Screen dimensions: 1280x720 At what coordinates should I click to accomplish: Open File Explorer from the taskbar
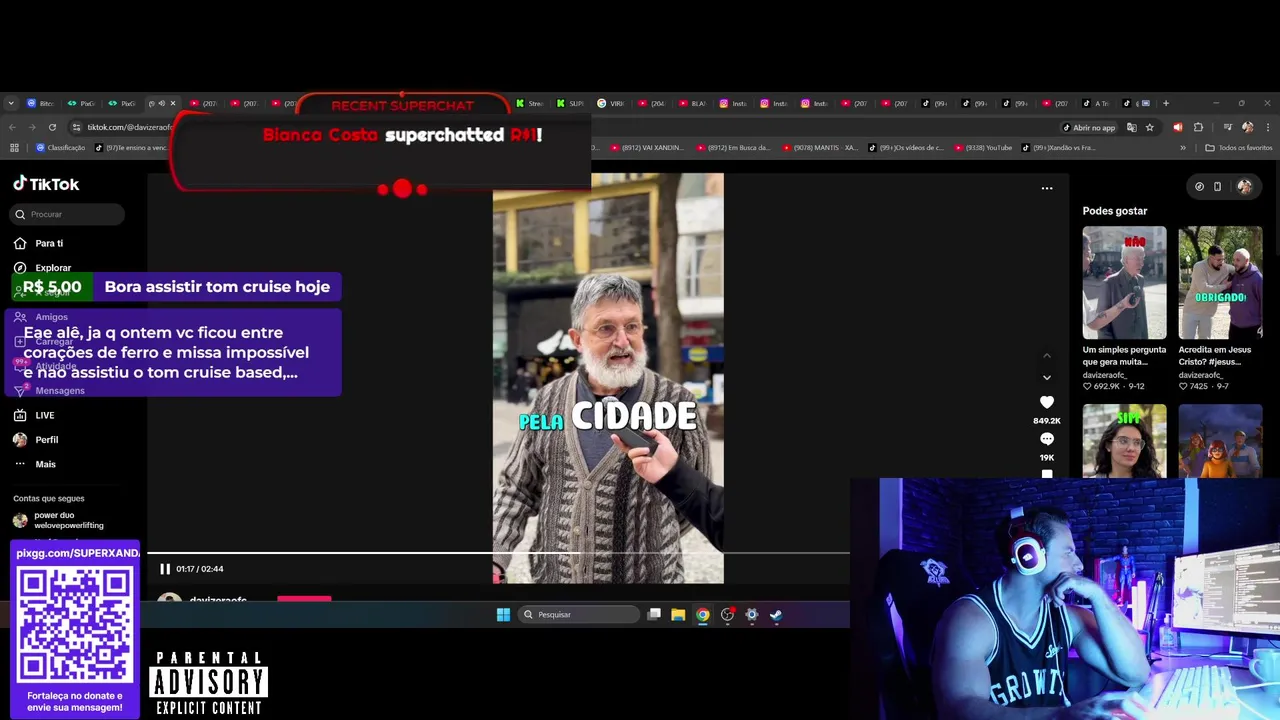coord(678,615)
